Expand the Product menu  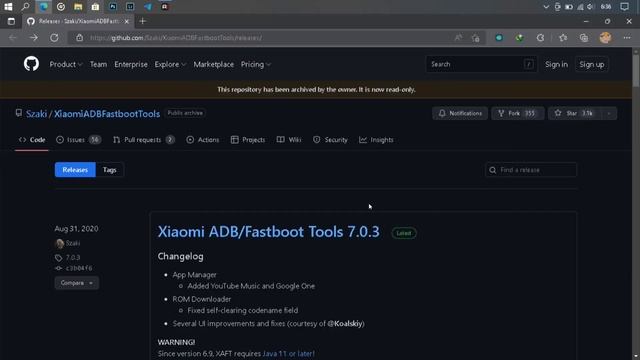coord(66,64)
